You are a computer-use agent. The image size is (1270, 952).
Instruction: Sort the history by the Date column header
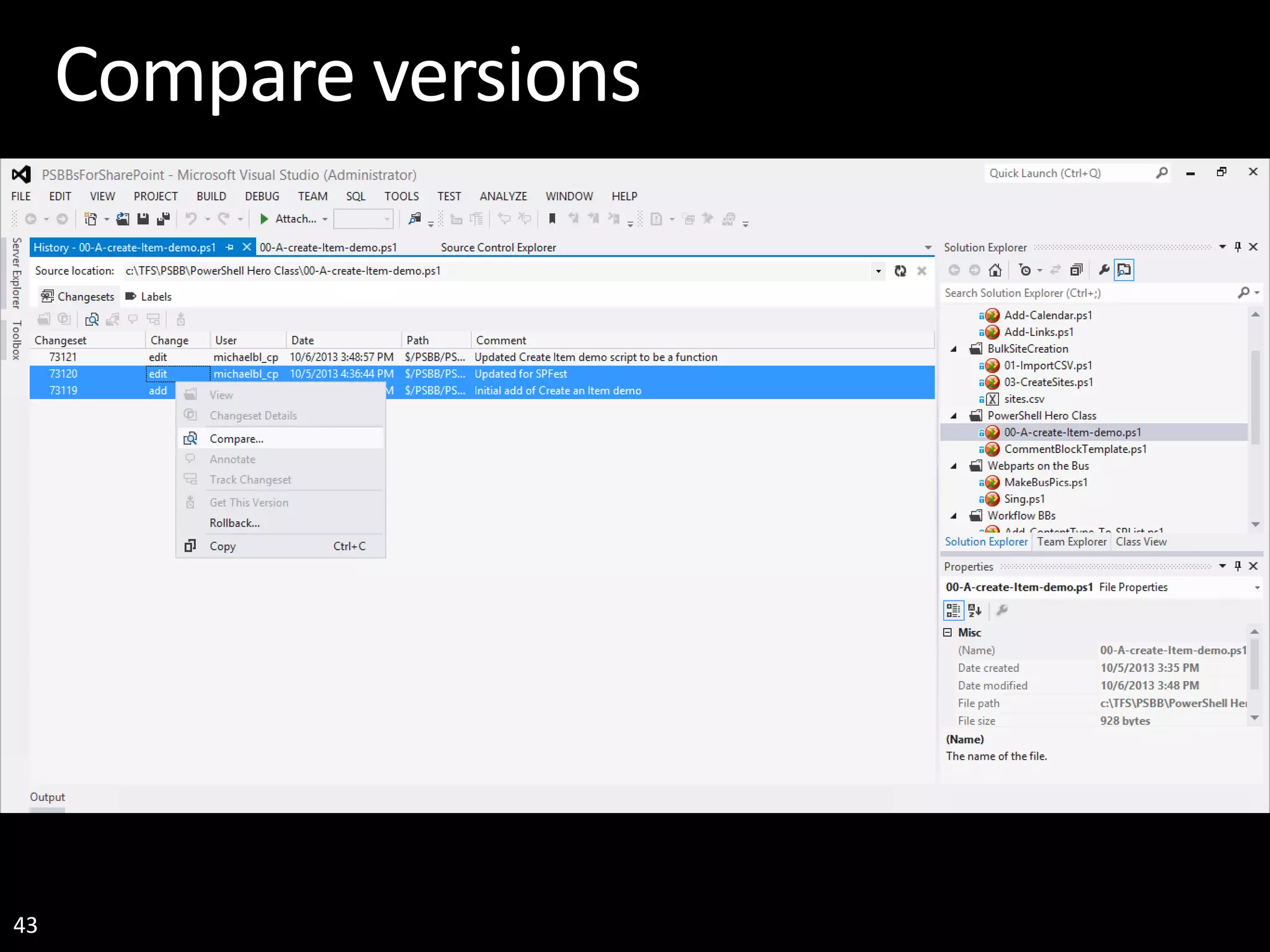click(x=344, y=340)
